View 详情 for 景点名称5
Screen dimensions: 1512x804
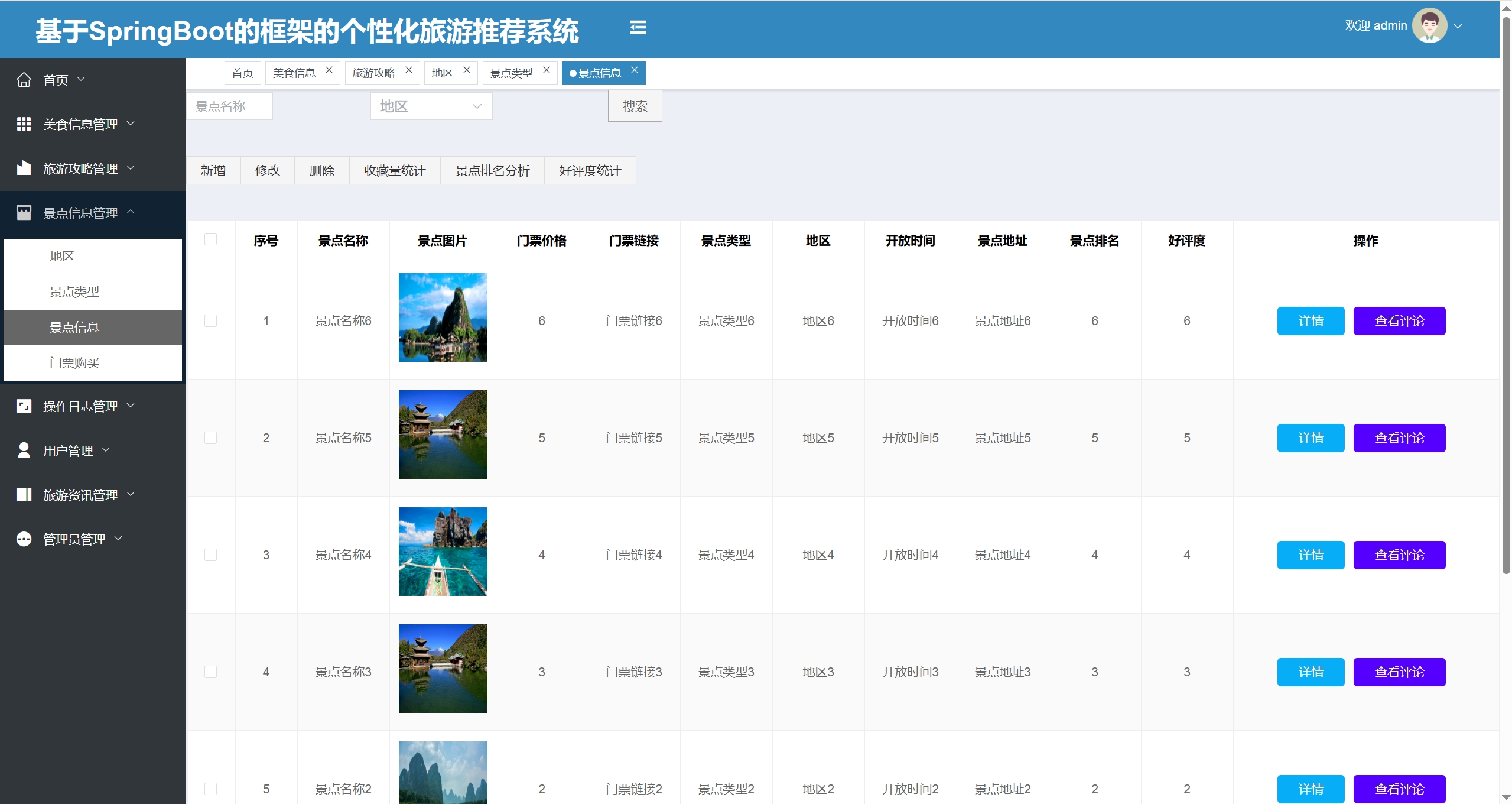click(x=1311, y=438)
